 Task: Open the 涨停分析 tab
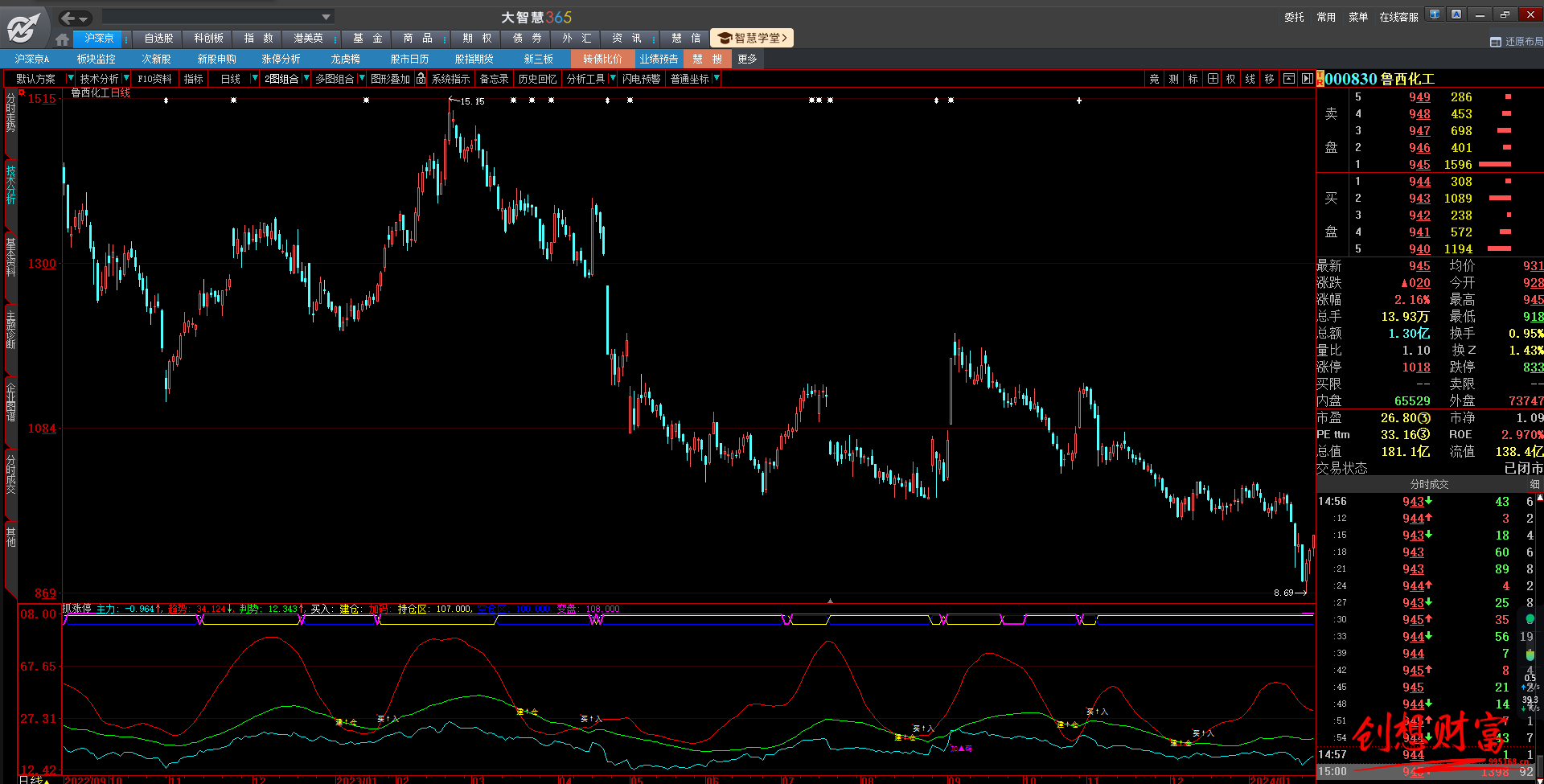pos(281,59)
